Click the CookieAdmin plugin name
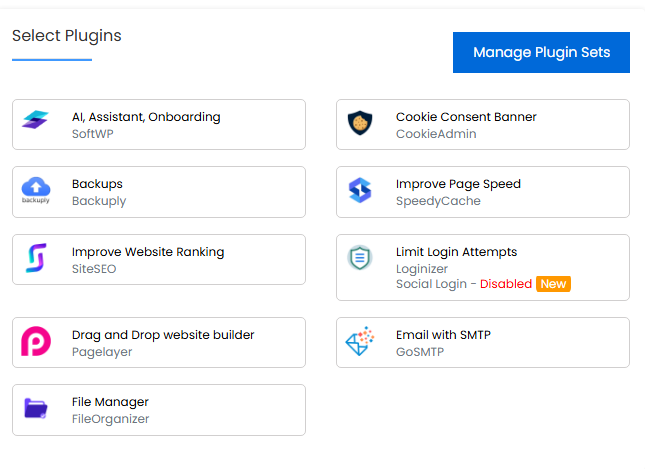 pyautogui.click(x=436, y=134)
